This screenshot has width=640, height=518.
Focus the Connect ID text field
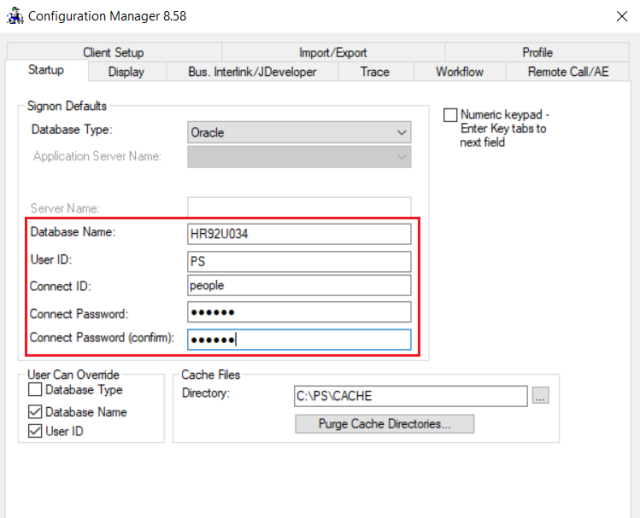tap(299, 286)
